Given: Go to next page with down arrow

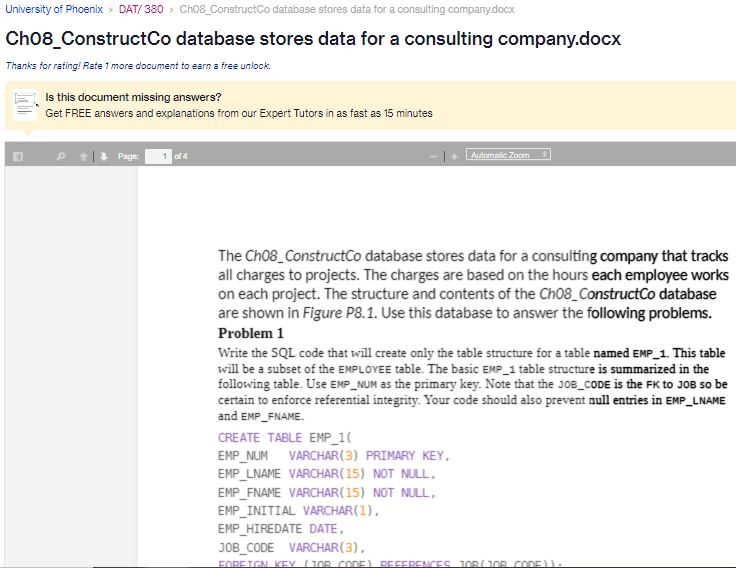Looking at the screenshot, I should pyautogui.click(x=104, y=156).
